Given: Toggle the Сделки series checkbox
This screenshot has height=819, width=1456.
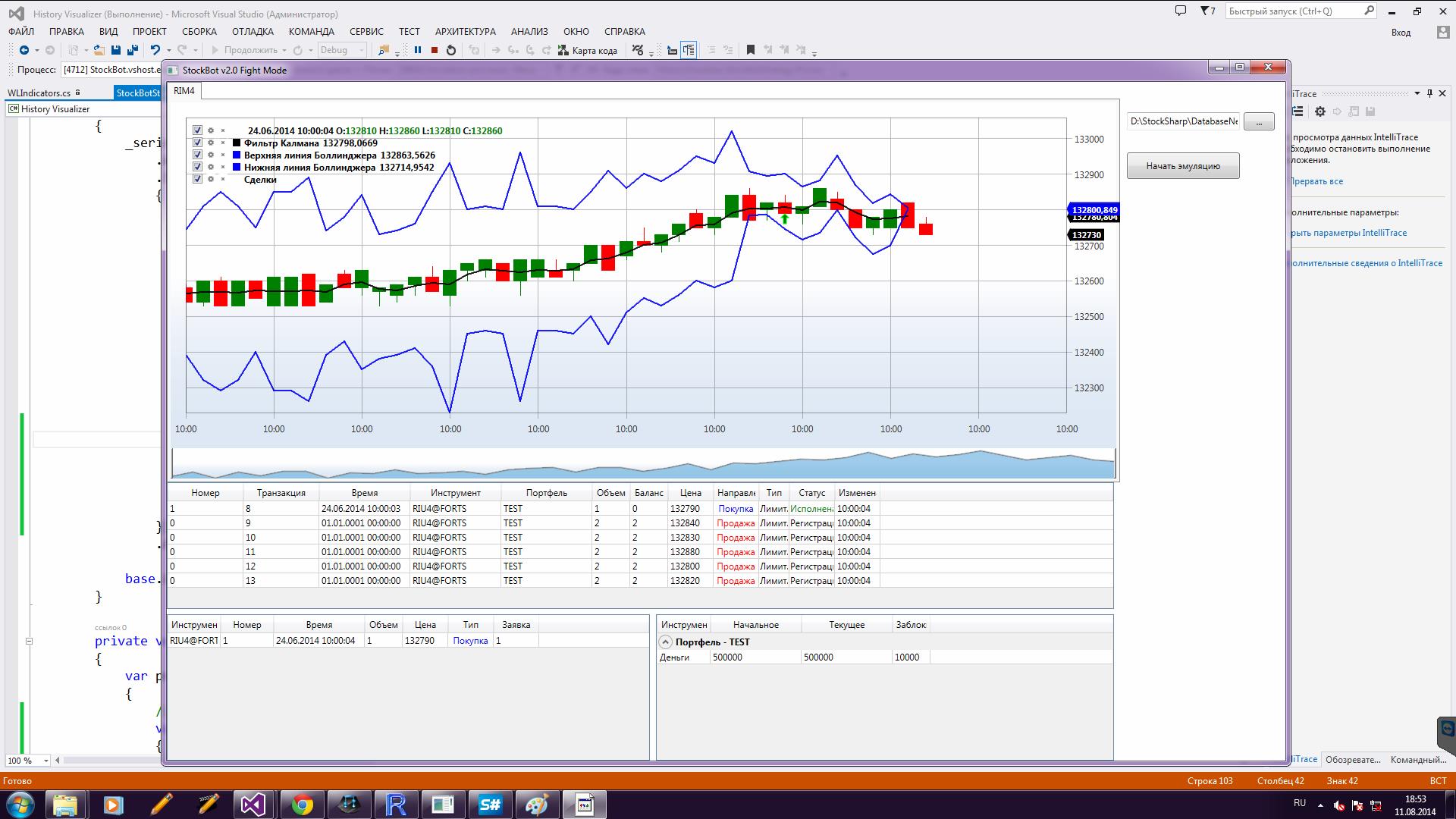Looking at the screenshot, I should point(197,179).
